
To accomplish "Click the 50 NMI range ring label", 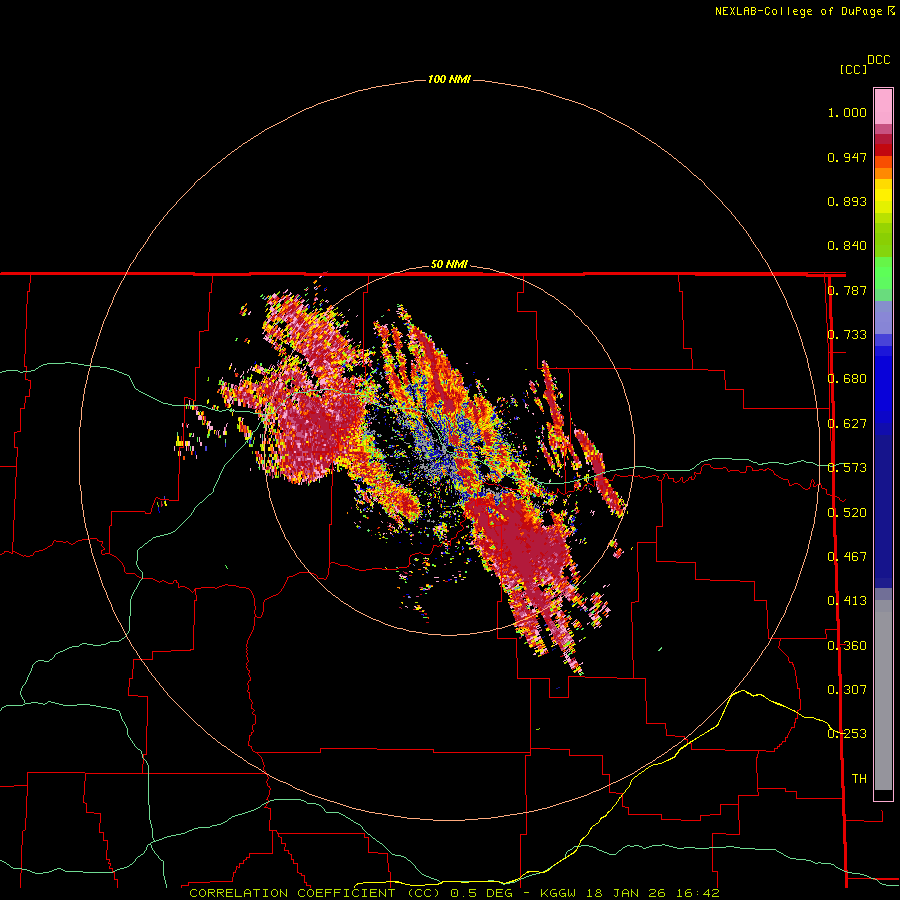I will (449, 264).
